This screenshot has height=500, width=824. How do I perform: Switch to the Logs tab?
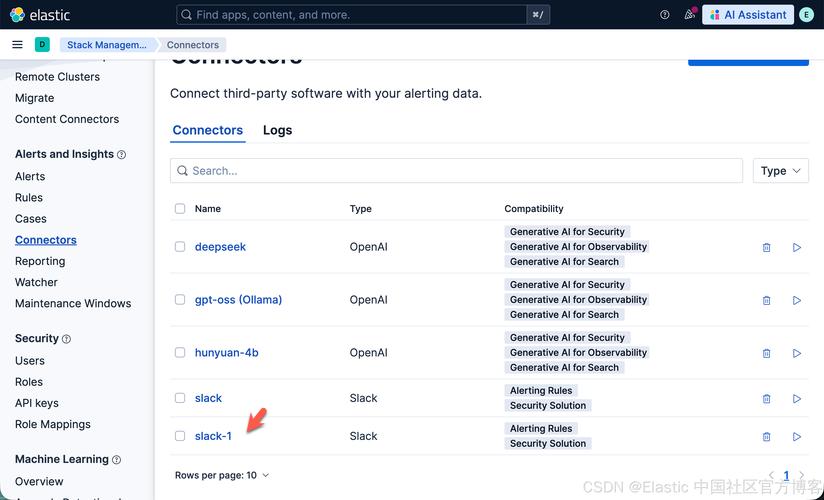(277, 131)
